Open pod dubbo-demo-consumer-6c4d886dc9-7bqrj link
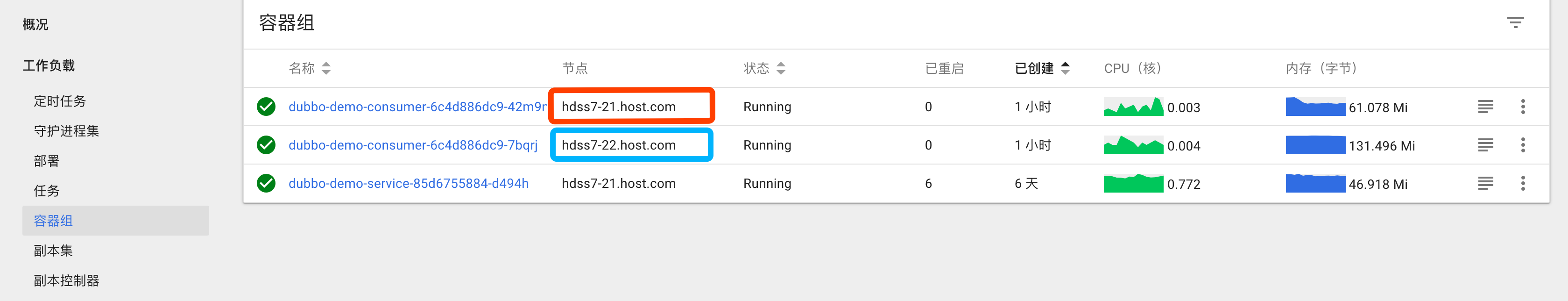 [413, 145]
